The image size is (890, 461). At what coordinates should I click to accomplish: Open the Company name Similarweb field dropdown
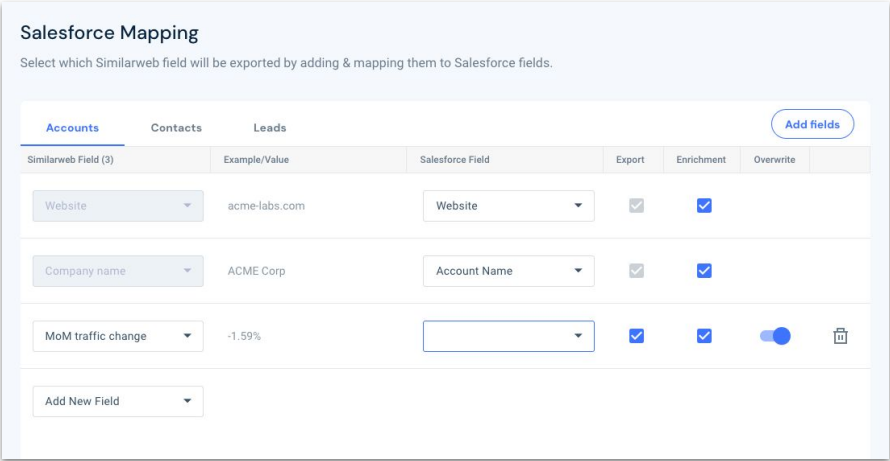point(118,271)
